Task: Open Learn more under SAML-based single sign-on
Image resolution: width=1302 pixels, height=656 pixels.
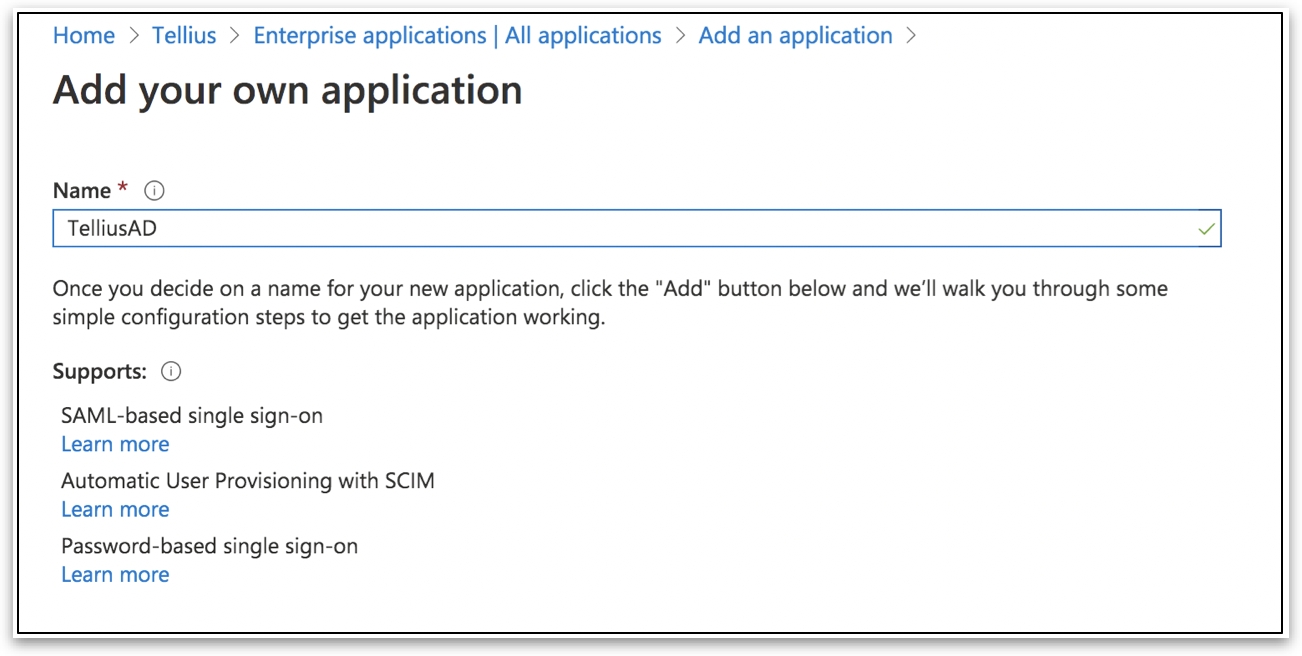Action: tap(115, 444)
